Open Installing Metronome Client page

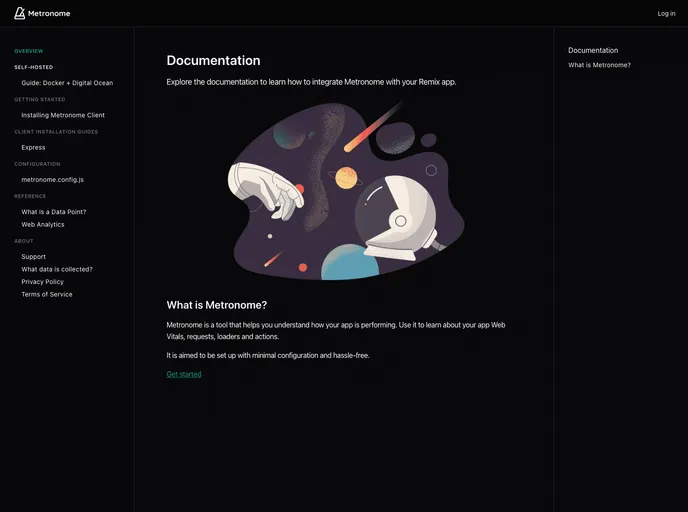[63, 115]
